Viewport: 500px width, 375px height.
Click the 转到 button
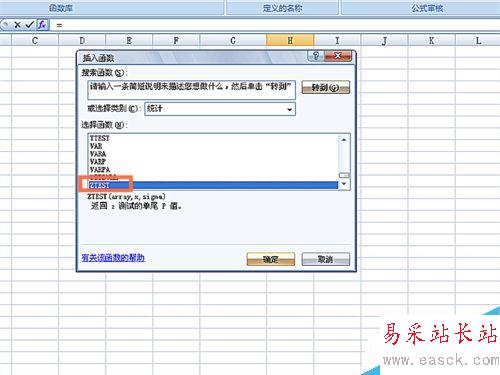pyautogui.click(x=326, y=88)
